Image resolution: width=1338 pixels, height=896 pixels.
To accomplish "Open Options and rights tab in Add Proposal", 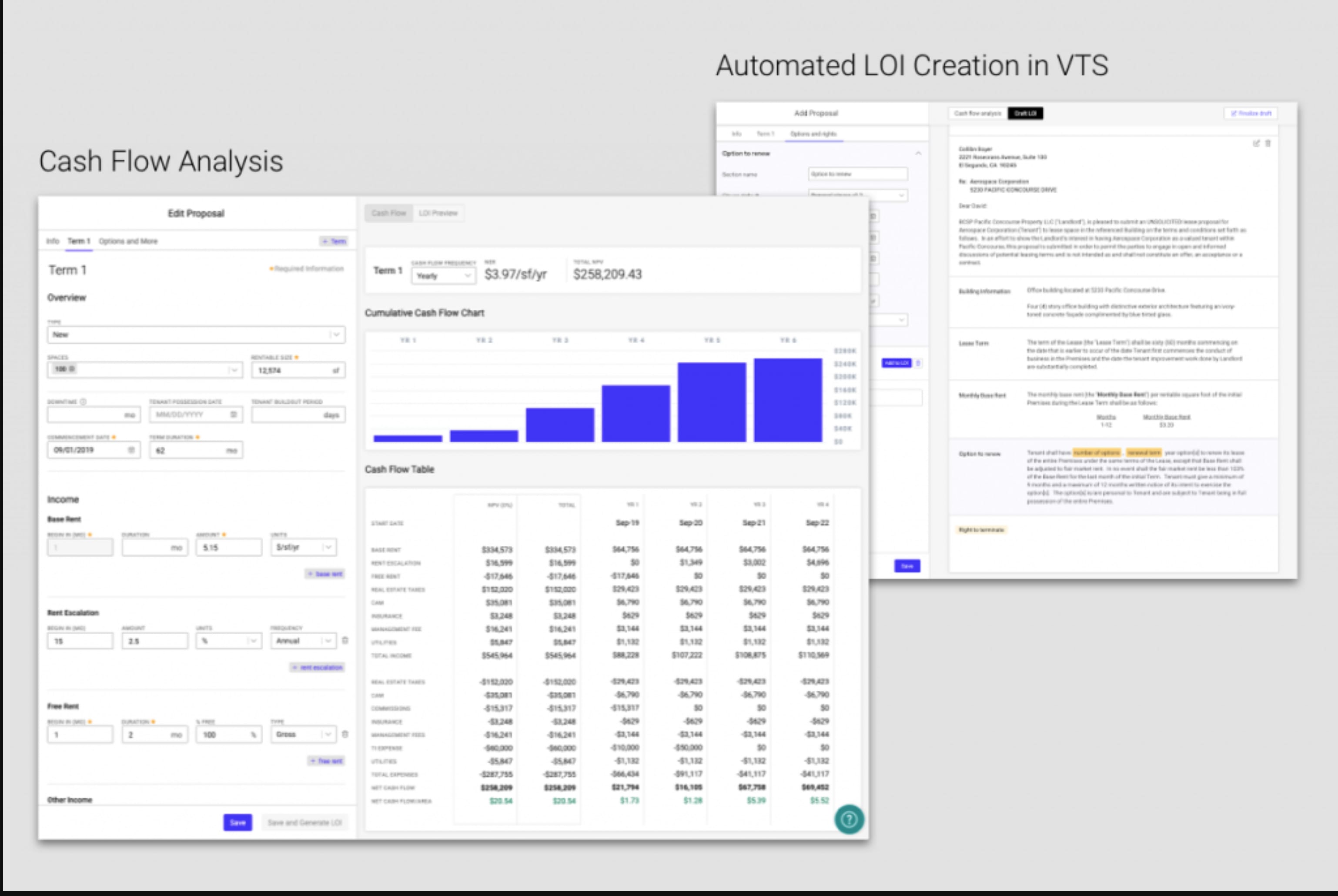I will tap(813, 134).
